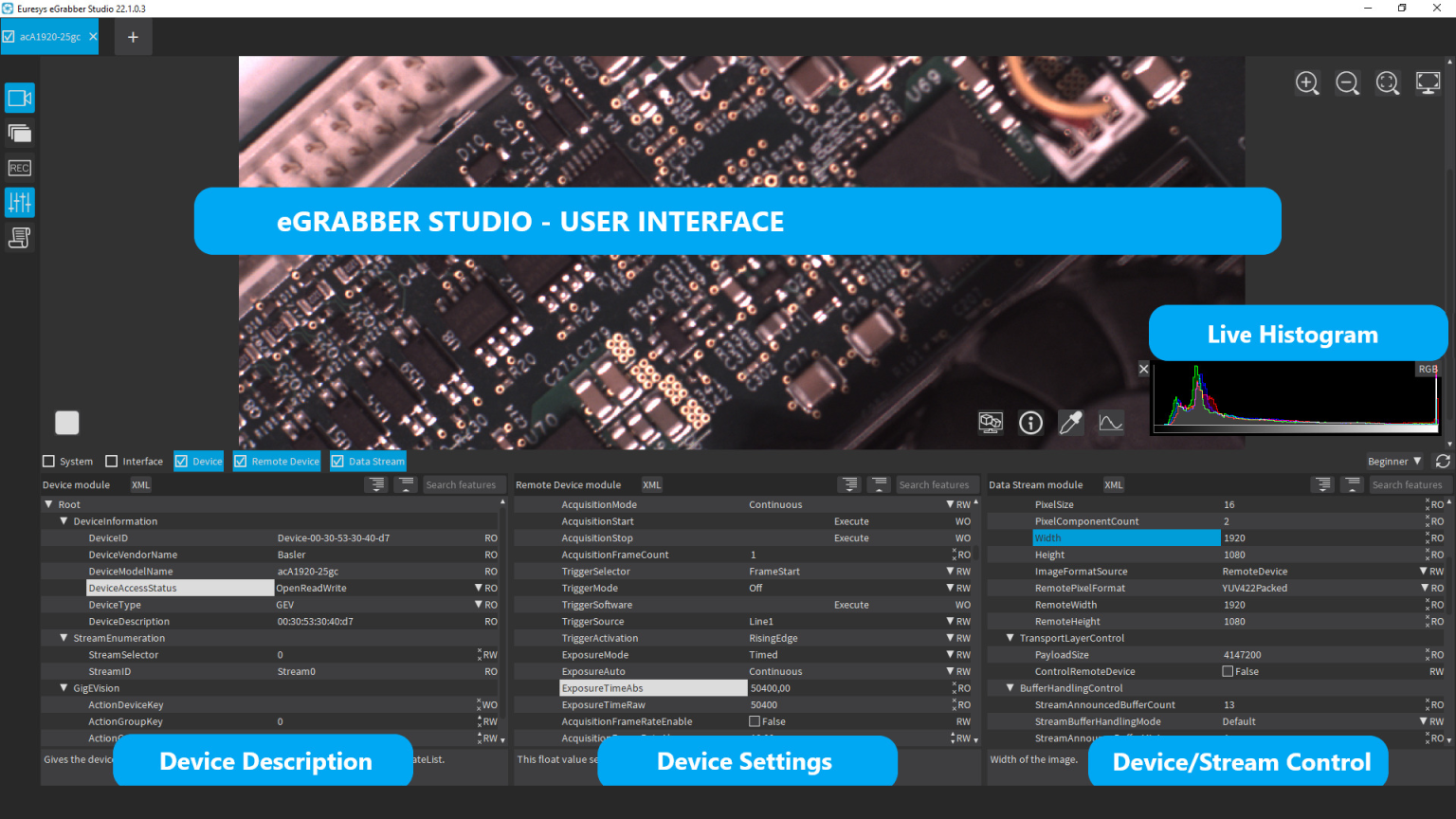Select the acA1920-25gc tab
The width and height of the screenshot is (1456, 819).
(x=49, y=37)
